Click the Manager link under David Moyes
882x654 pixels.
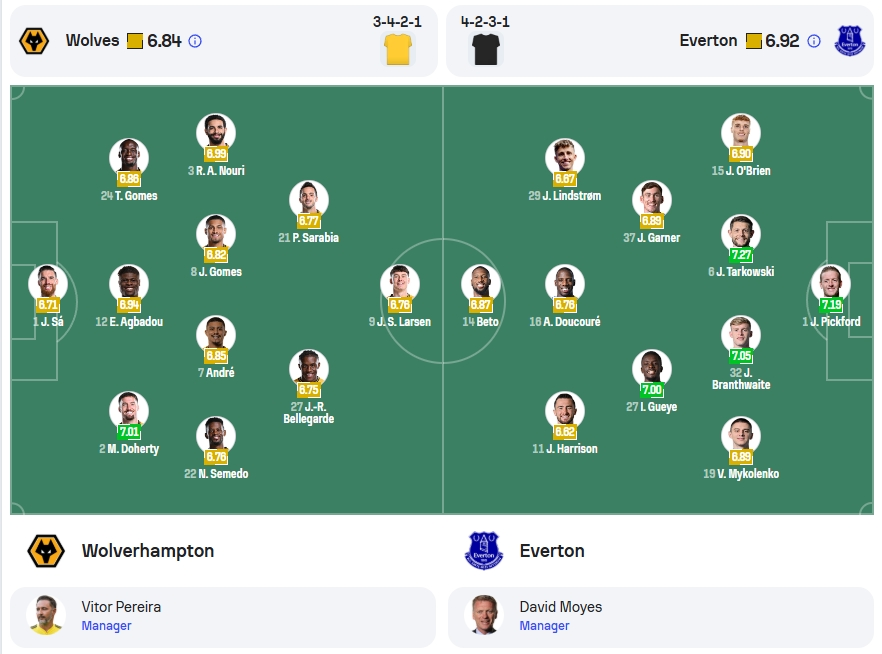coord(544,625)
